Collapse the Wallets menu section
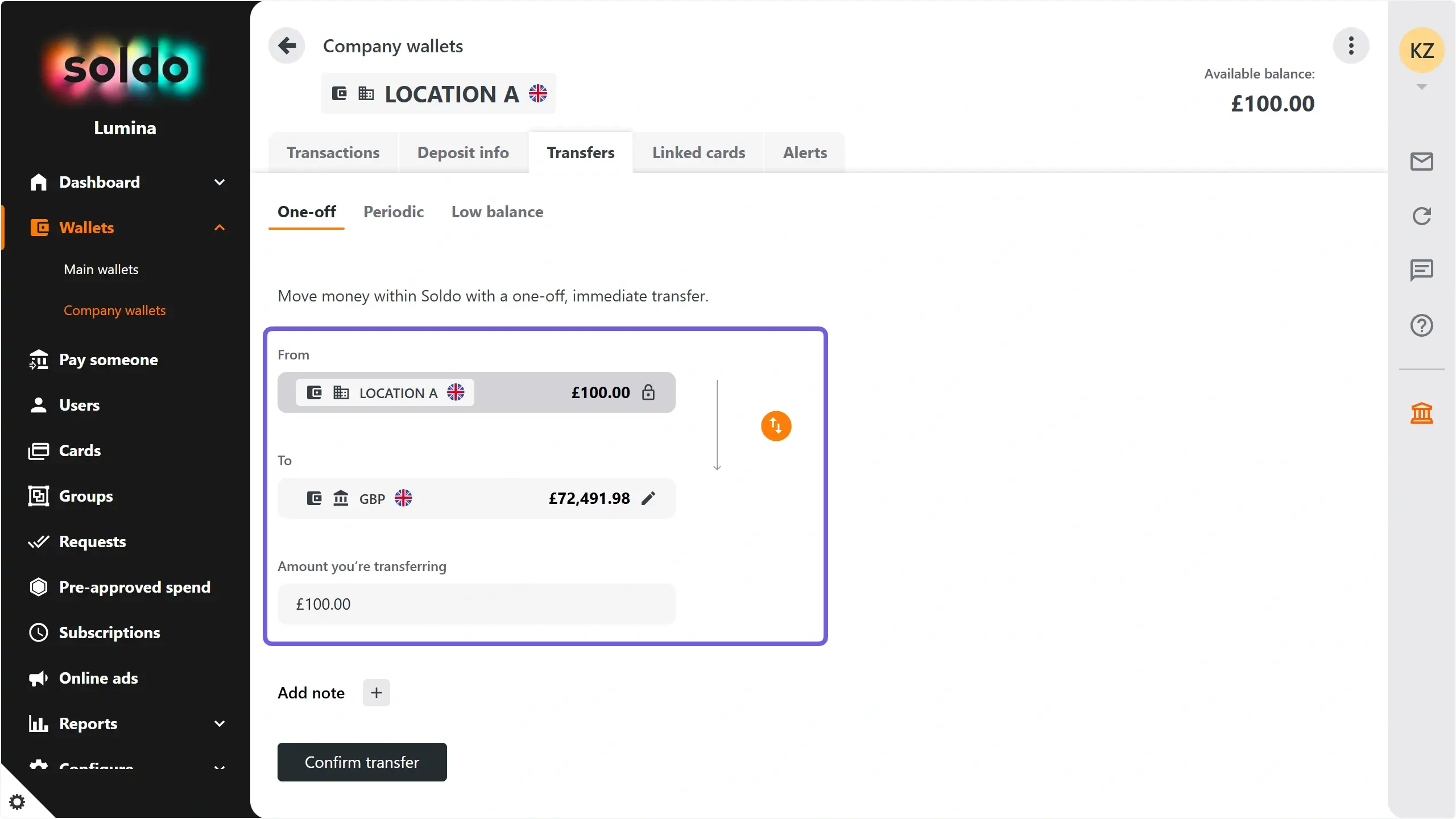1456x819 pixels. (220, 227)
